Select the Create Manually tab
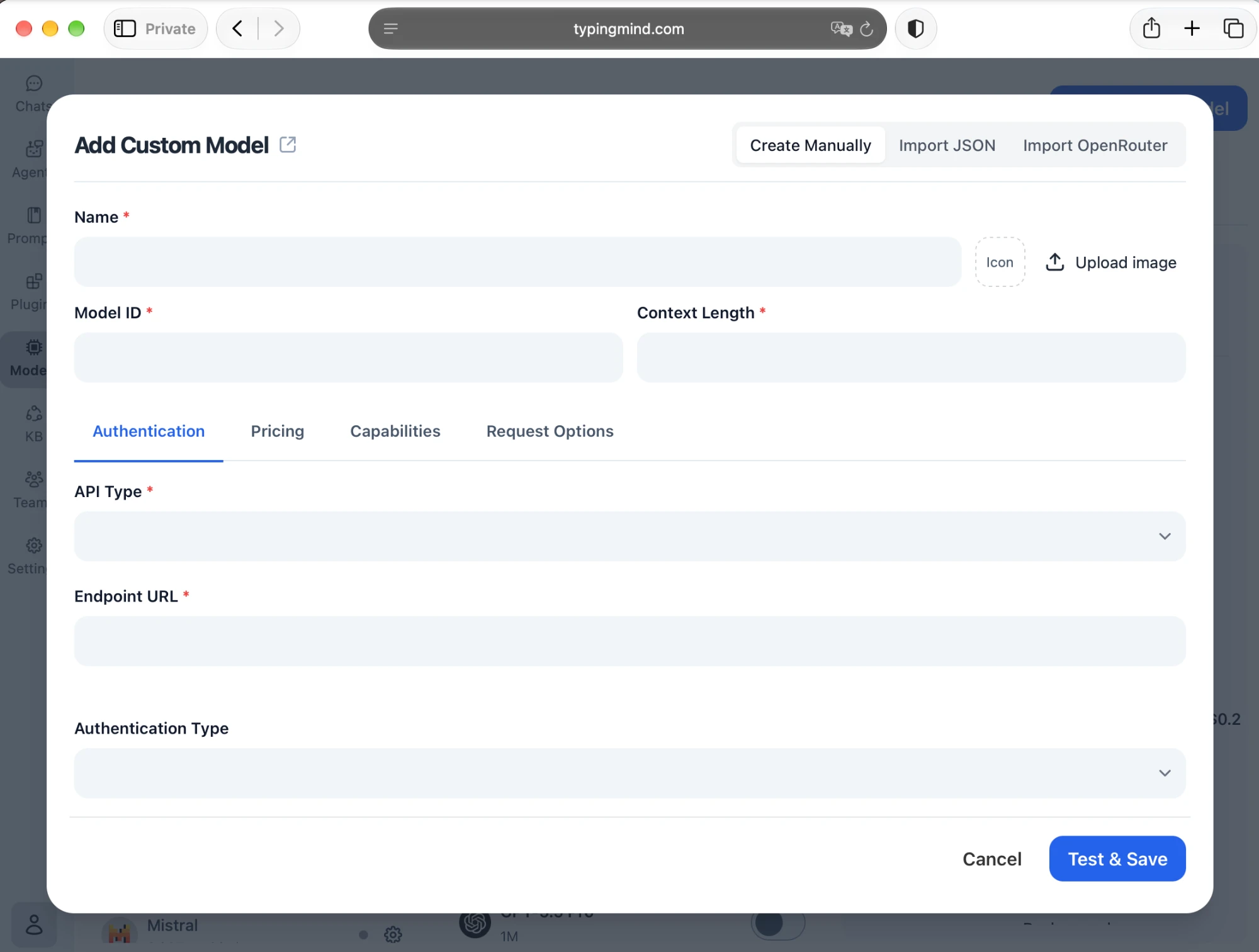 [x=810, y=145]
